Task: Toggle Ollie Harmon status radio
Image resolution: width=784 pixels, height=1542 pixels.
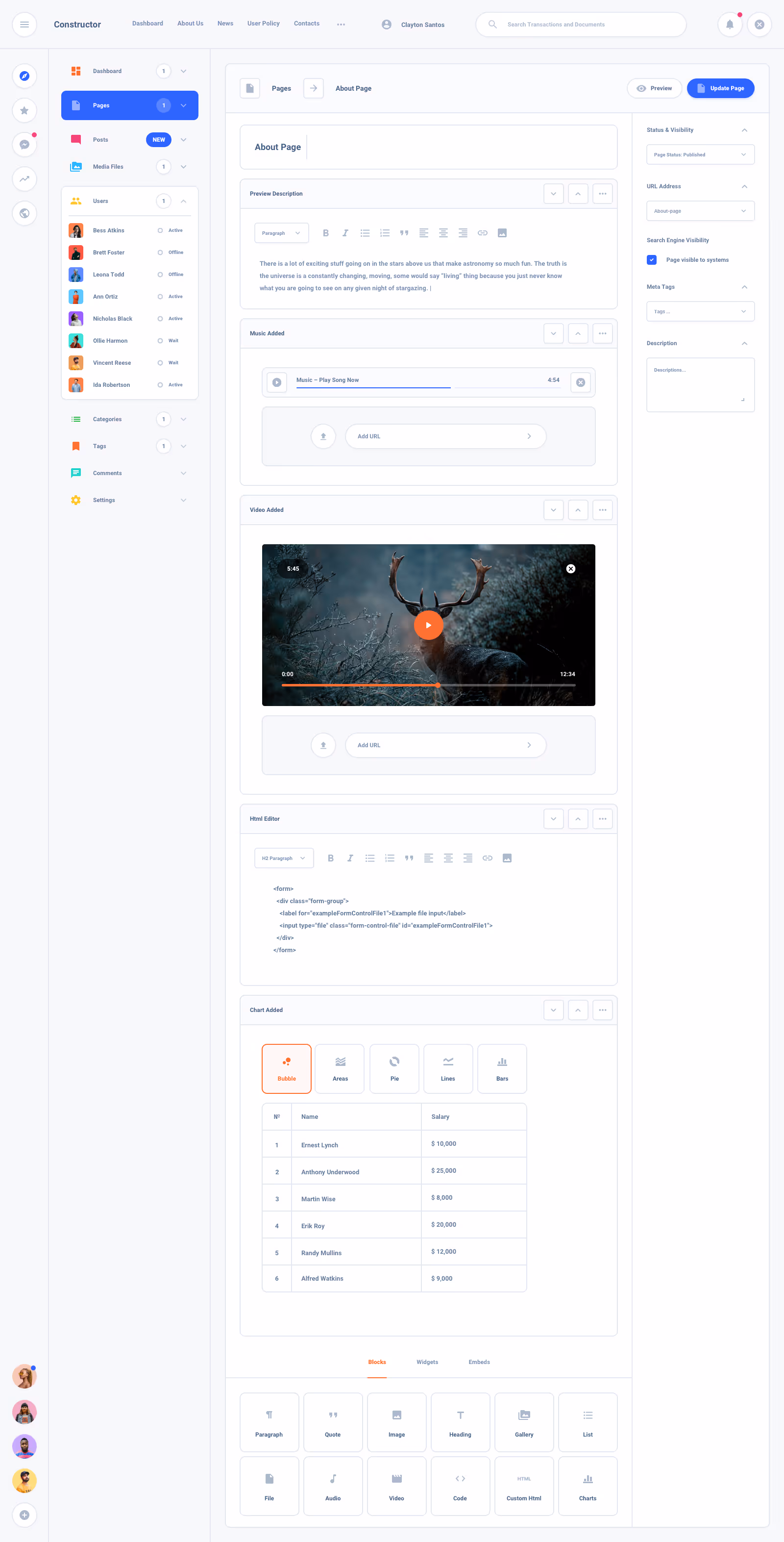Action: click(x=160, y=341)
